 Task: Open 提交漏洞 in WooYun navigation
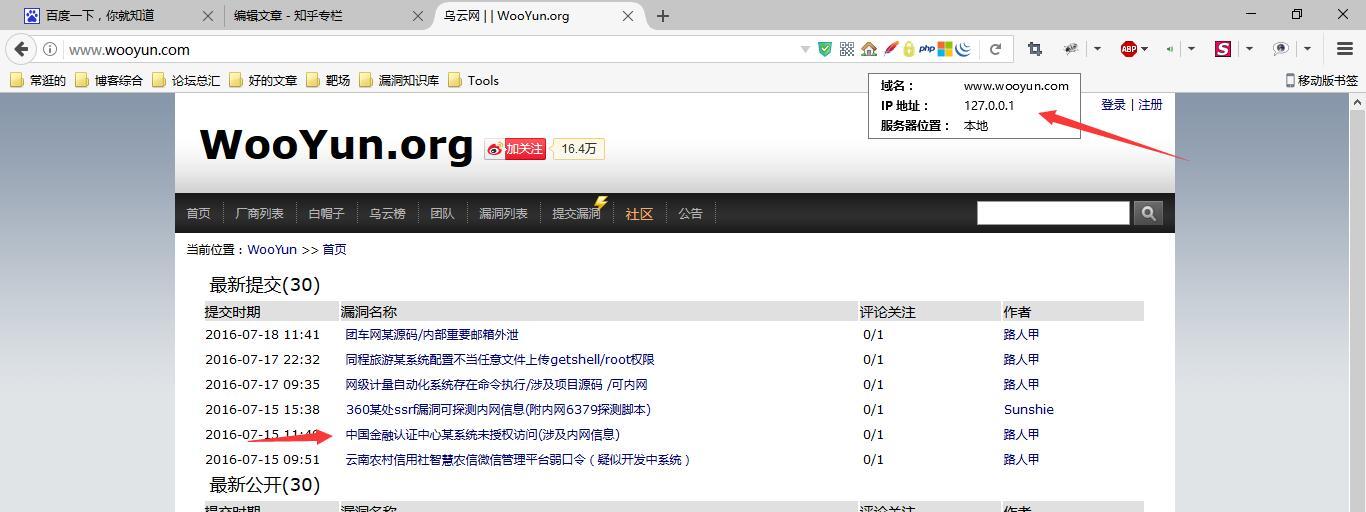(576, 213)
